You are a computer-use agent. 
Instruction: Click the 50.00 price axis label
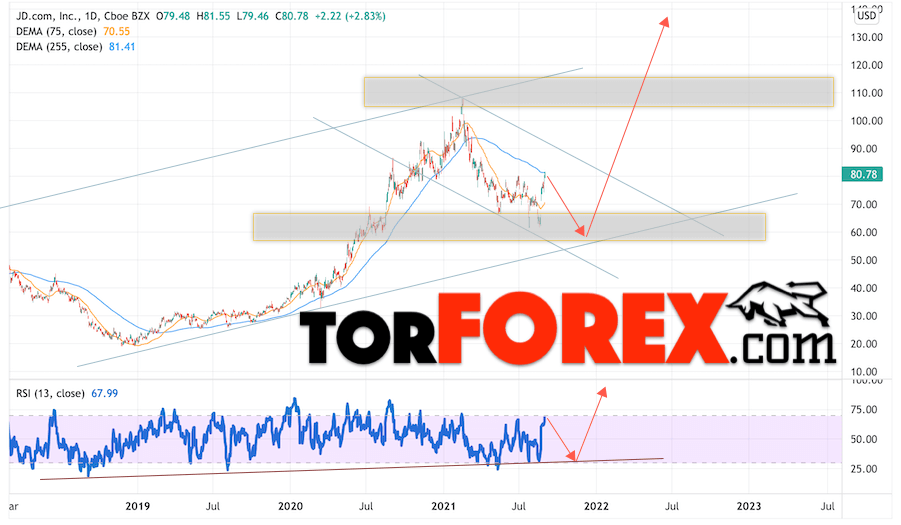pyautogui.click(x=864, y=260)
